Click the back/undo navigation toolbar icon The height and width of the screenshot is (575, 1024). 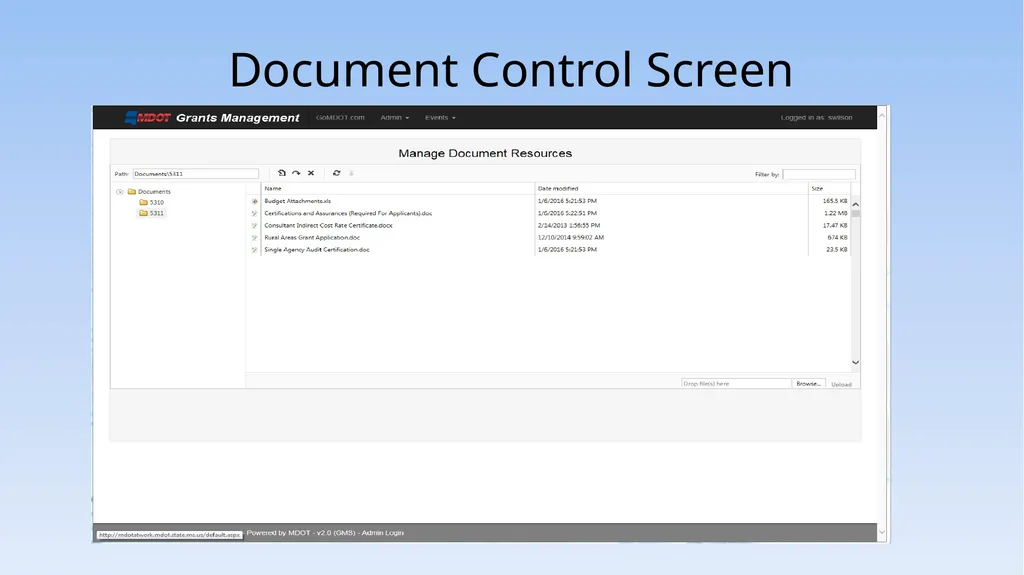pyautogui.click(x=281, y=173)
